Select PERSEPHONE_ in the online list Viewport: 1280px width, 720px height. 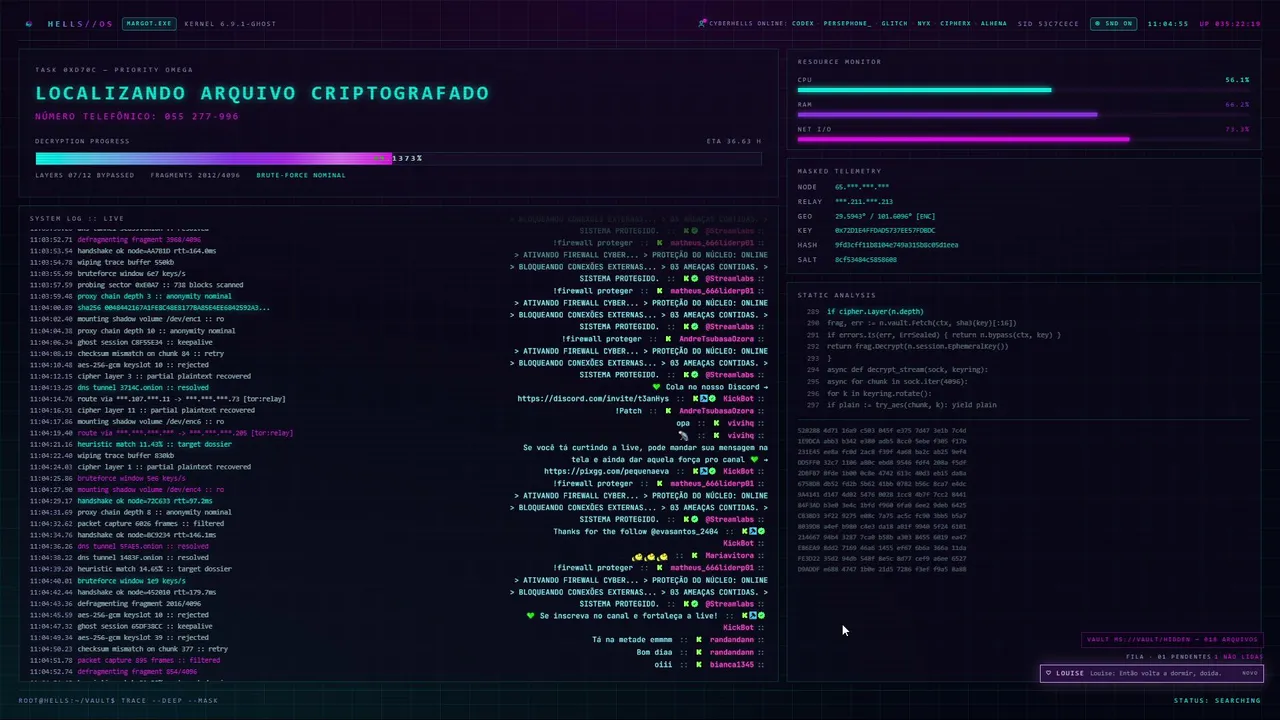(x=848, y=23)
